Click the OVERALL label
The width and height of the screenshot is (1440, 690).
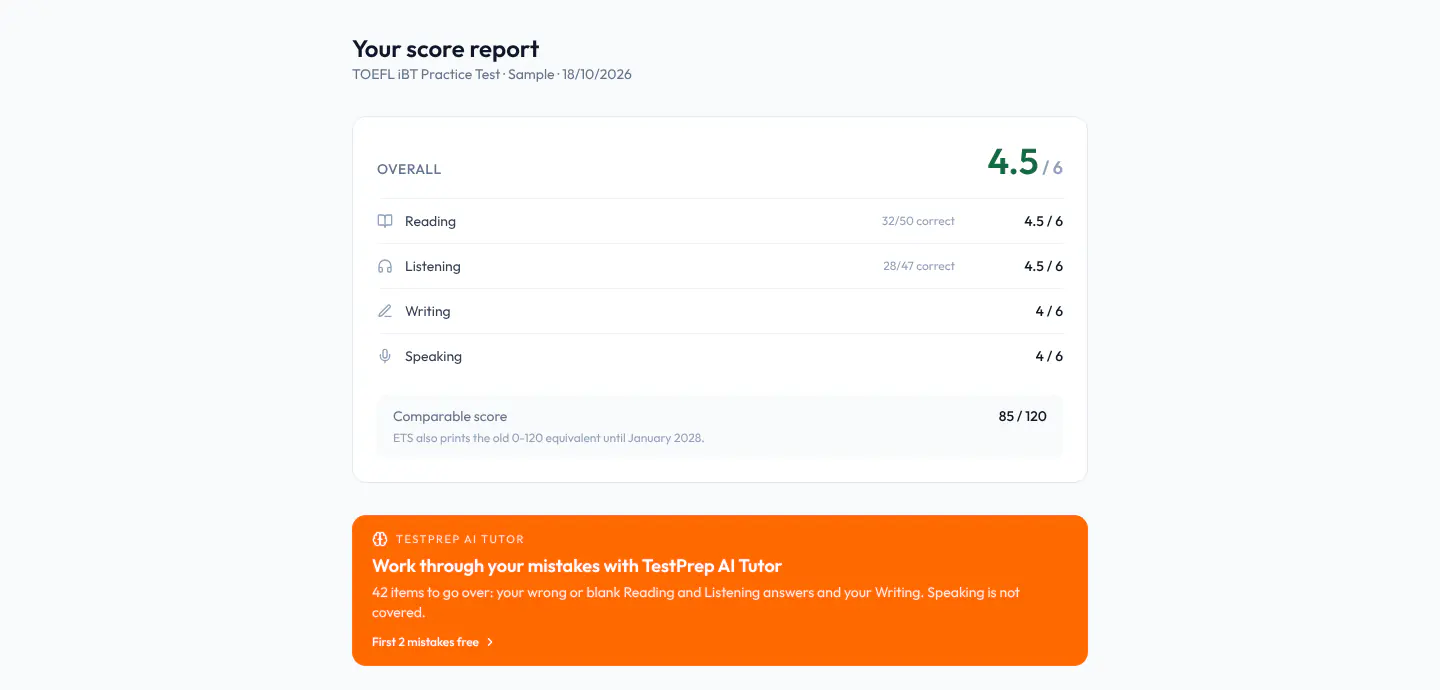(409, 169)
